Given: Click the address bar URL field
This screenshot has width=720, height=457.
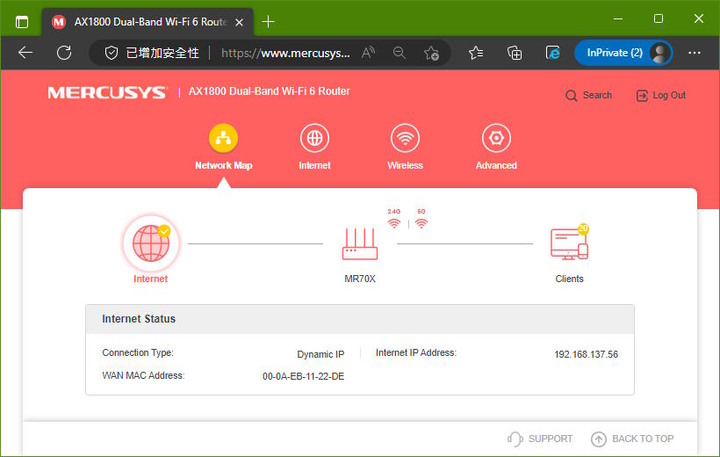Looking at the screenshot, I should 285,53.
